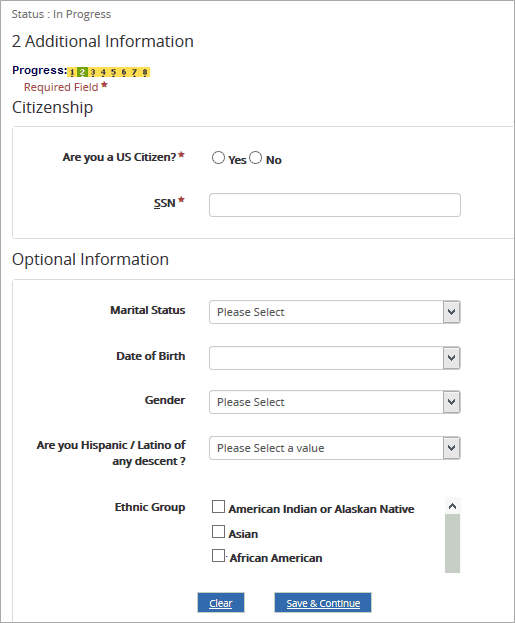The image size is (515, 623).
Task: Click the 'Ethnic Group' label
Action: click(150, 507)
